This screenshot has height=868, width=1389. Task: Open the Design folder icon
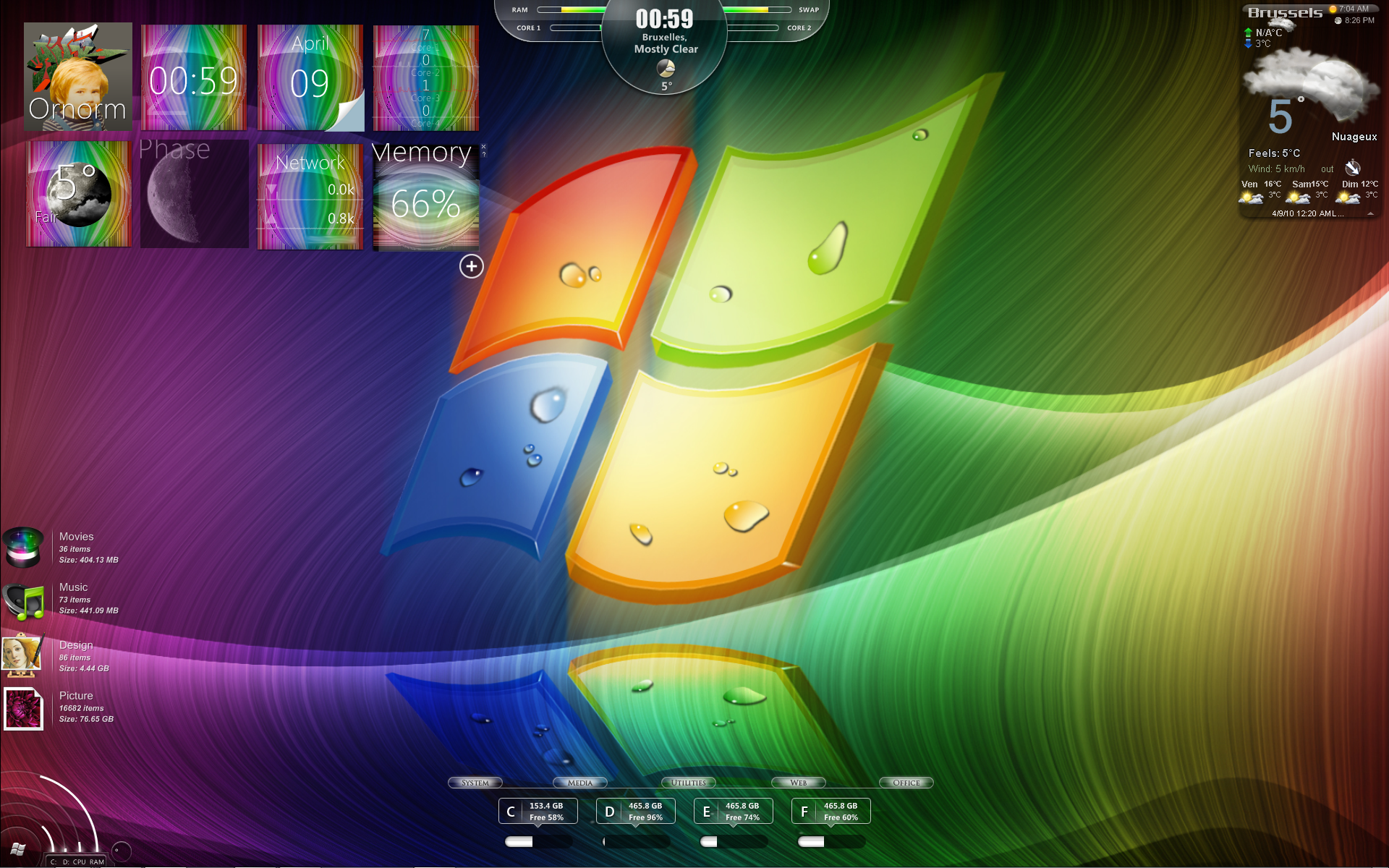pyautogui.click(x=23, y=656)
